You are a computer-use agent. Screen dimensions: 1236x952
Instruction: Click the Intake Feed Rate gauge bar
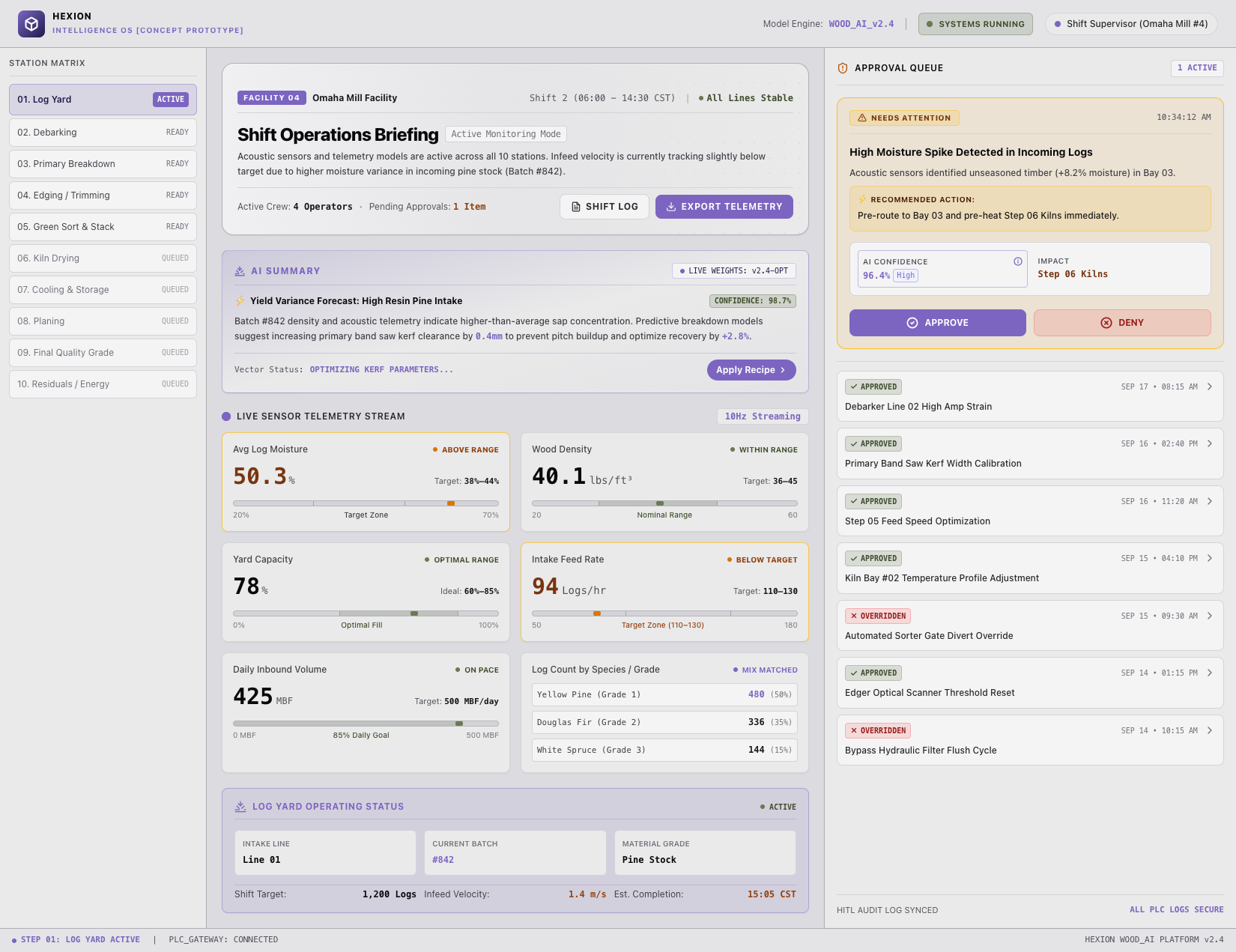(x=664, y=613)
